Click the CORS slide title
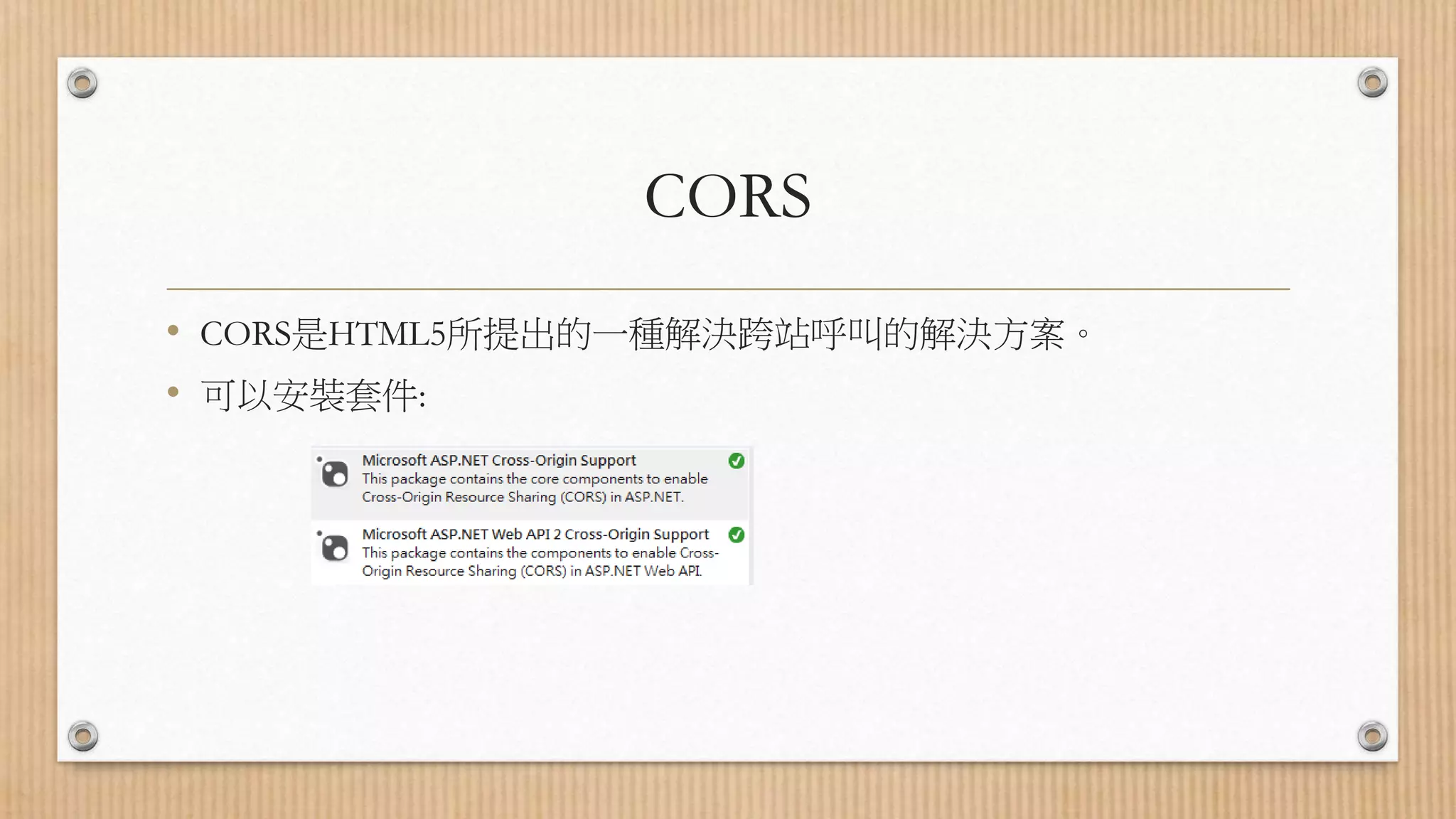 point(727,196)
